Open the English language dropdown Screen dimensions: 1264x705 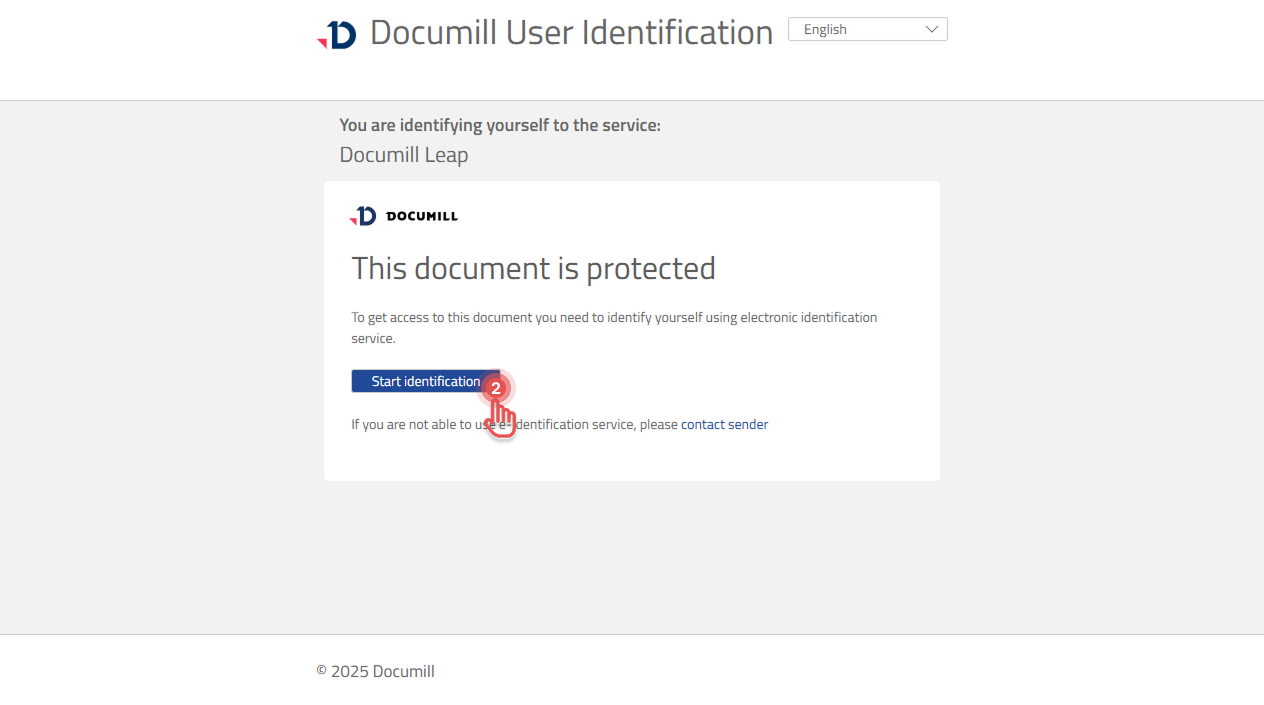867,29
